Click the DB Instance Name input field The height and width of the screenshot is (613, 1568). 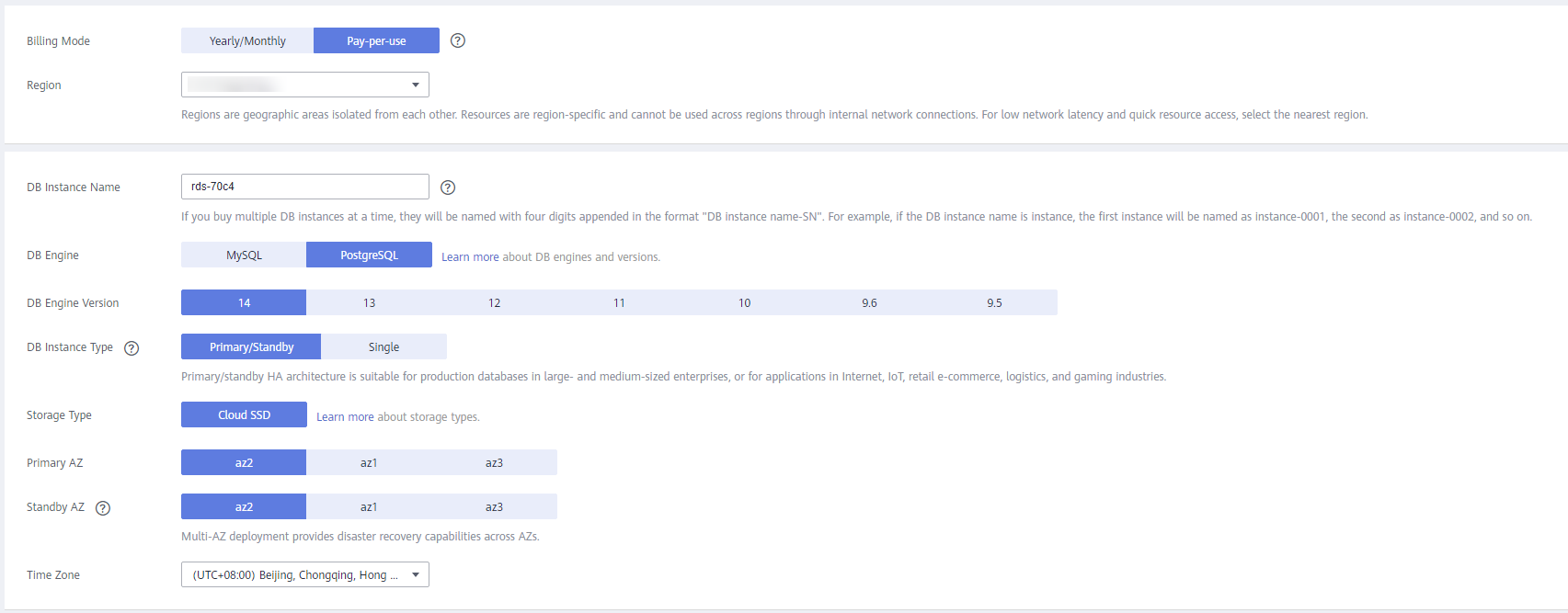(305, 187)
